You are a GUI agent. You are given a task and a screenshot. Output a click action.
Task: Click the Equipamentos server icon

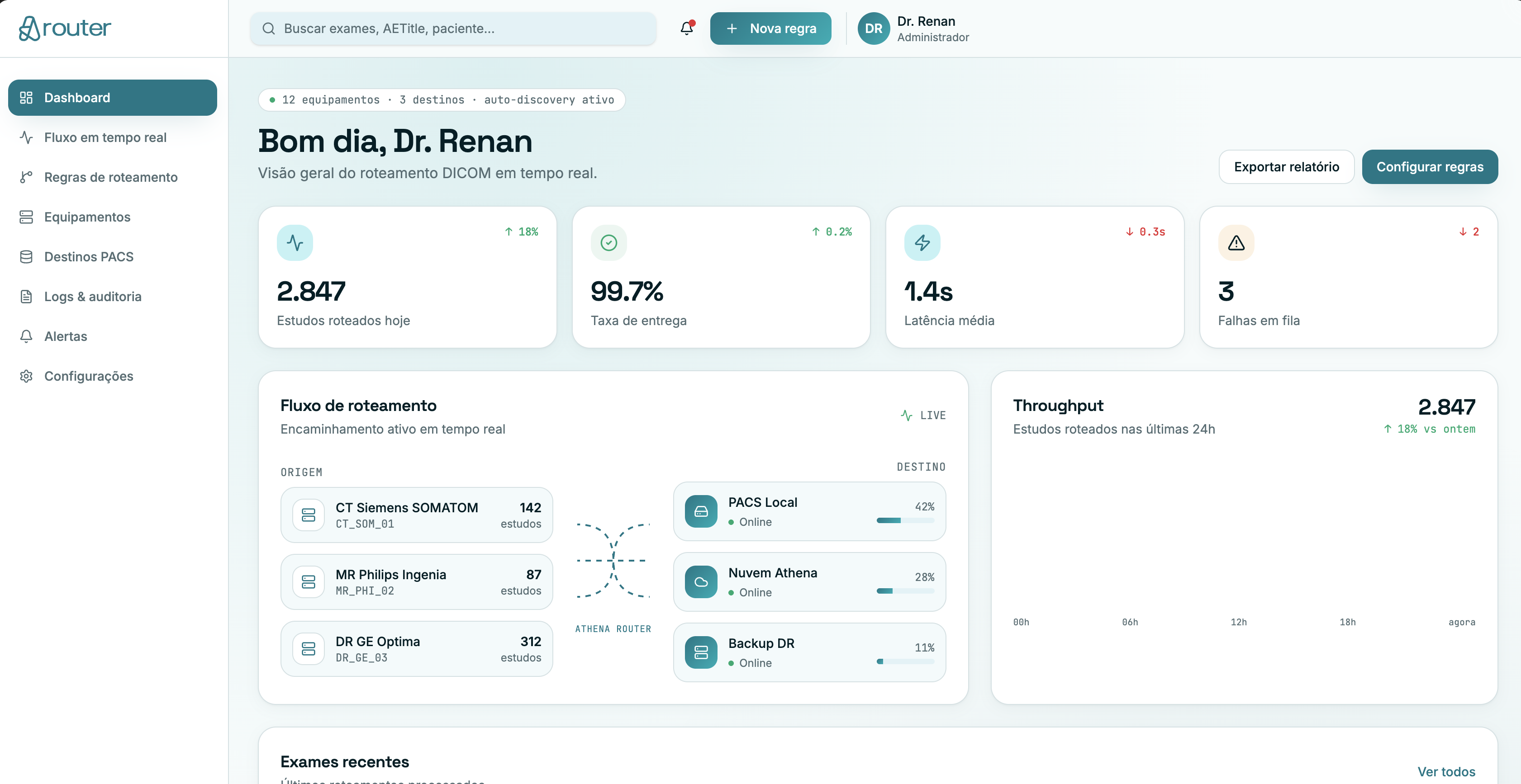[x=27, y=217]
